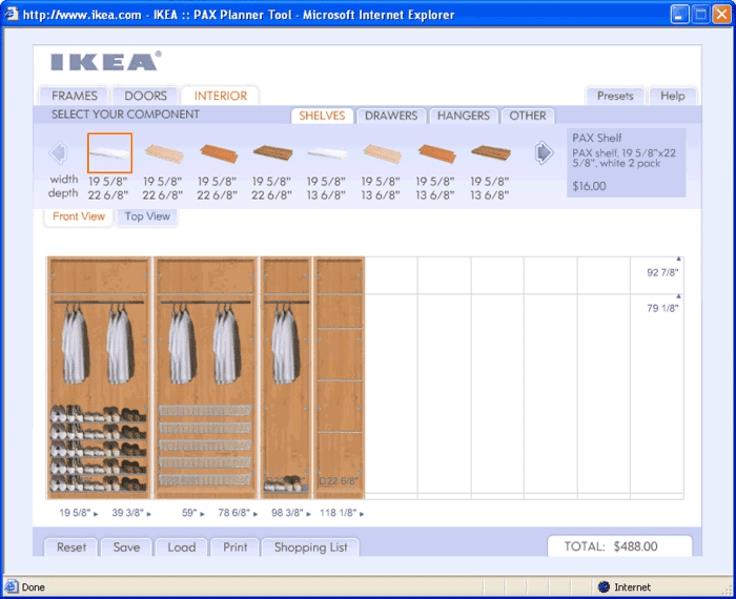Switch to Front View
This screenshot has width=736, height=599.
point(78,216)
